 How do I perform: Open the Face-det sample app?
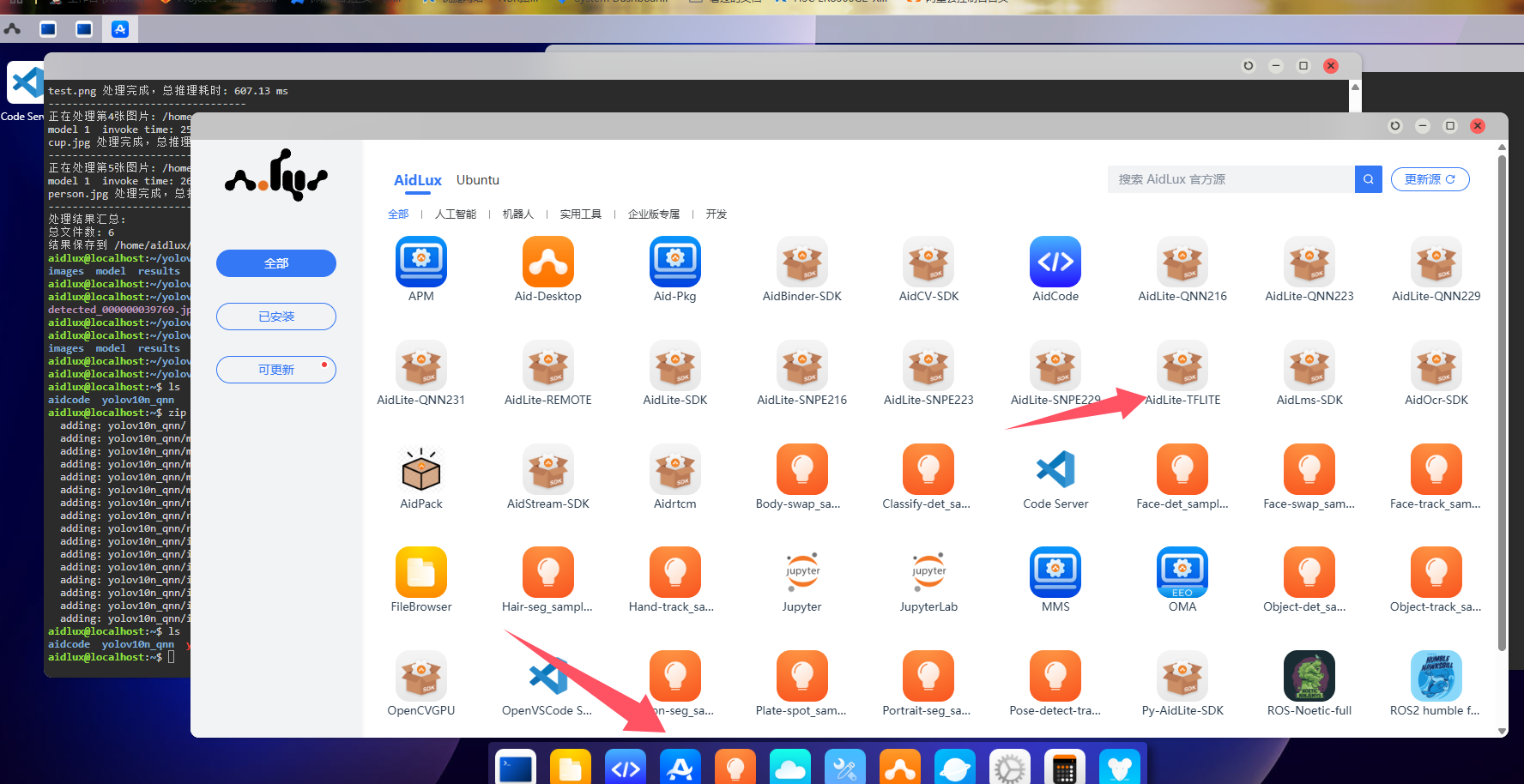1182,469
